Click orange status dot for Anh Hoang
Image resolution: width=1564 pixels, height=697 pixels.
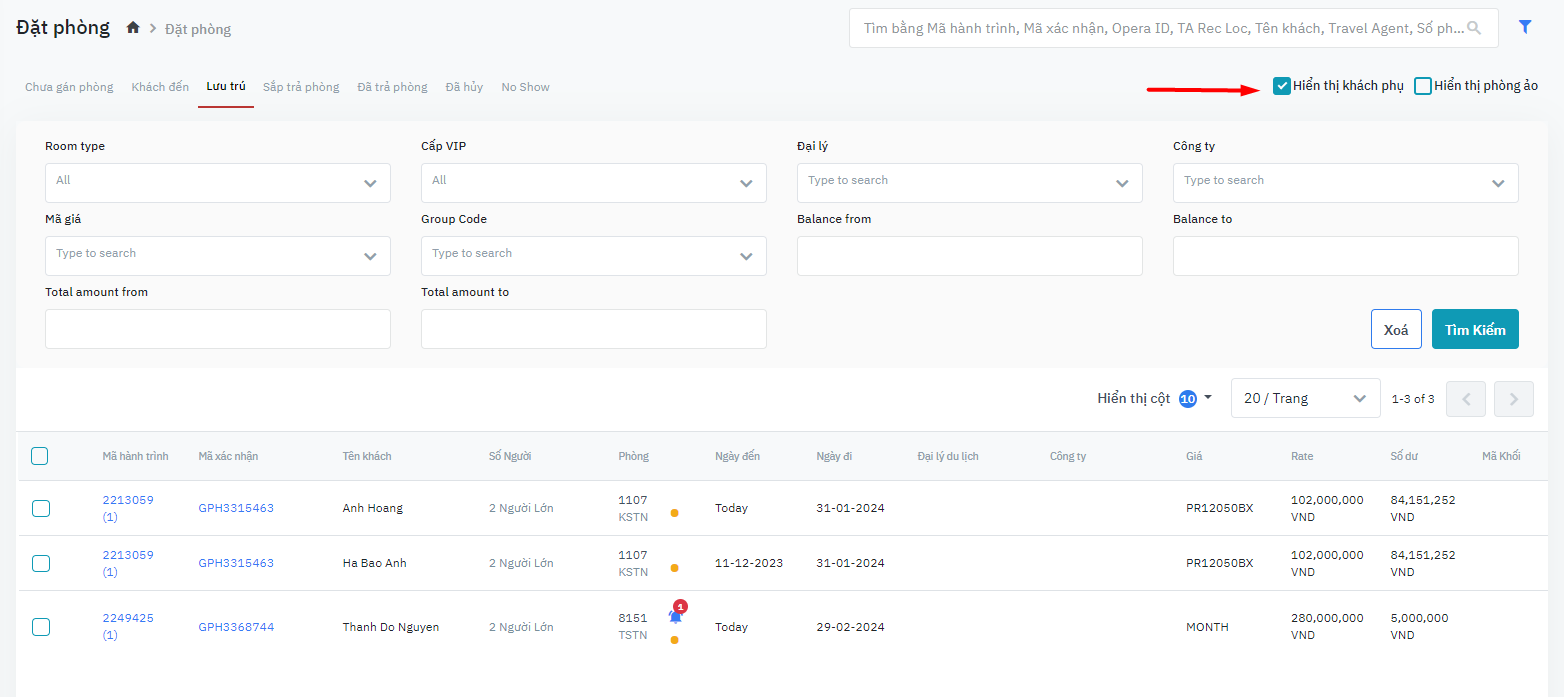[x=674, y=513]
